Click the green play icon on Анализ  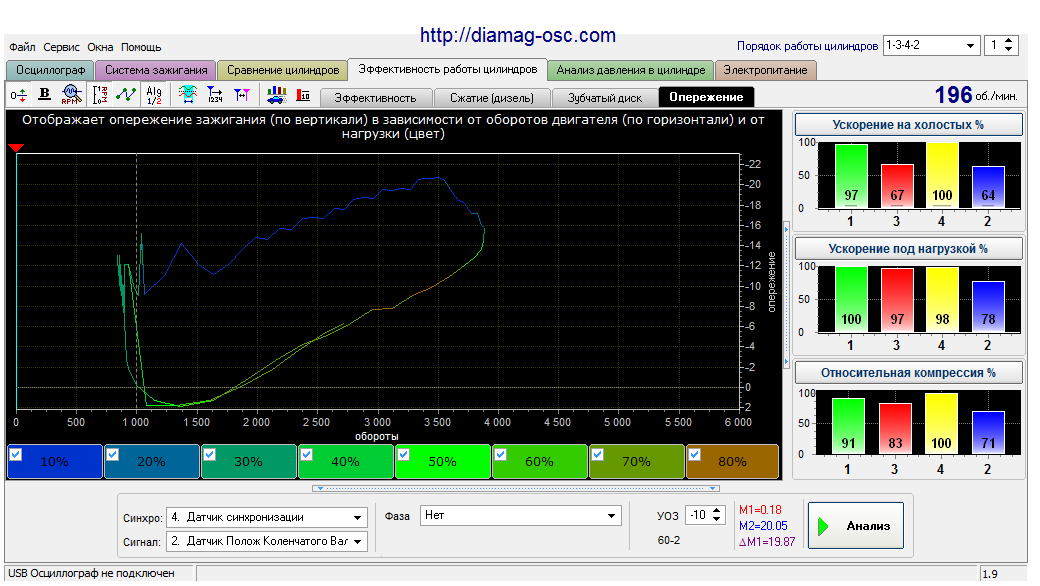(824, 526)
